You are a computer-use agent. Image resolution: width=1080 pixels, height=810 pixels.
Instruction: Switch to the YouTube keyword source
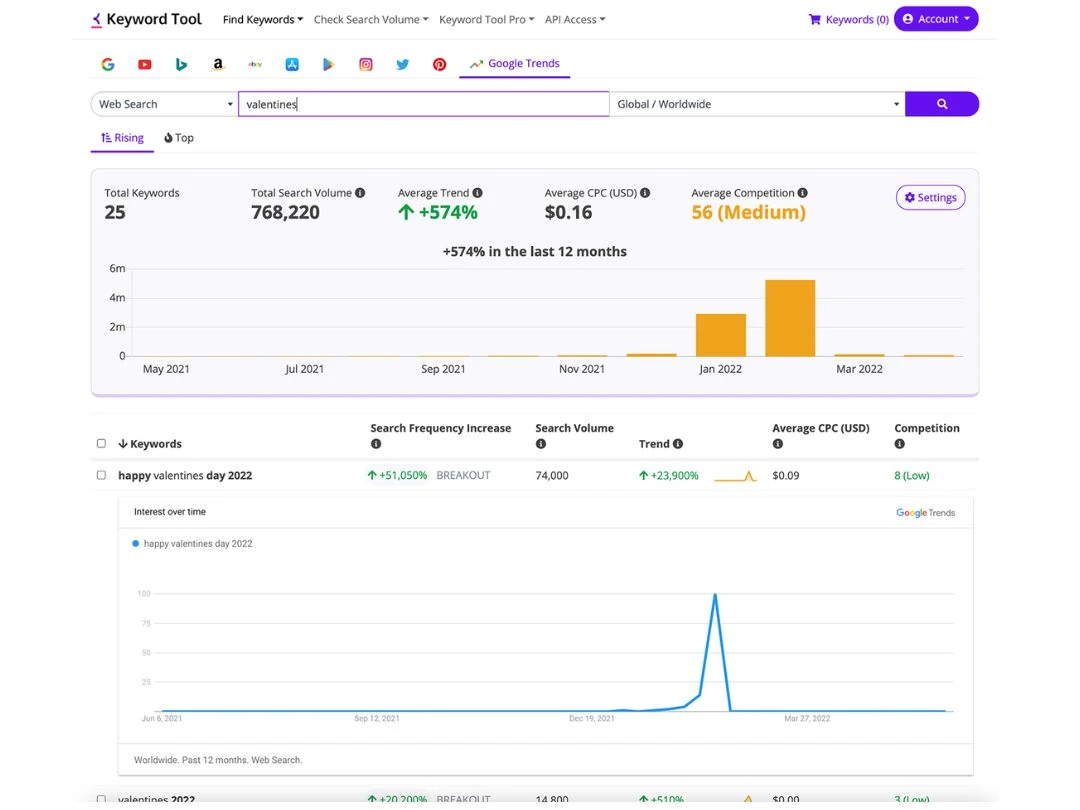[144, 63]
